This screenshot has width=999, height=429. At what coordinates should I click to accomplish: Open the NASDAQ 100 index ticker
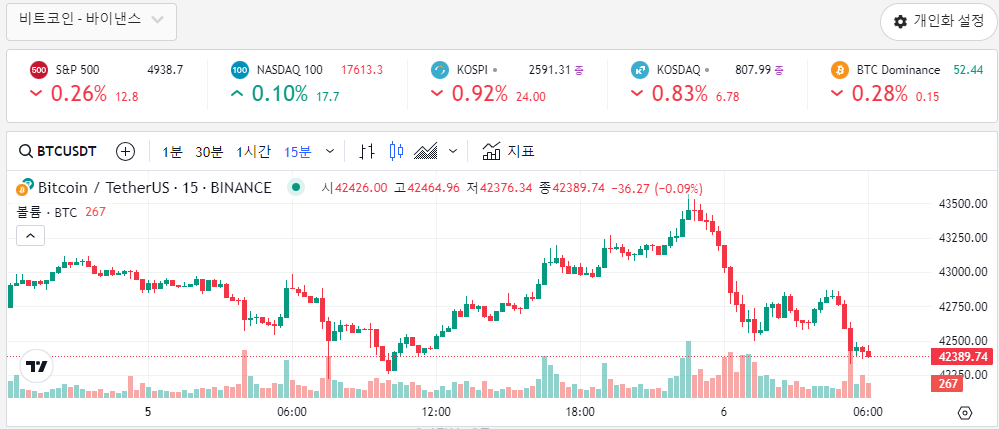click(290, 70)
